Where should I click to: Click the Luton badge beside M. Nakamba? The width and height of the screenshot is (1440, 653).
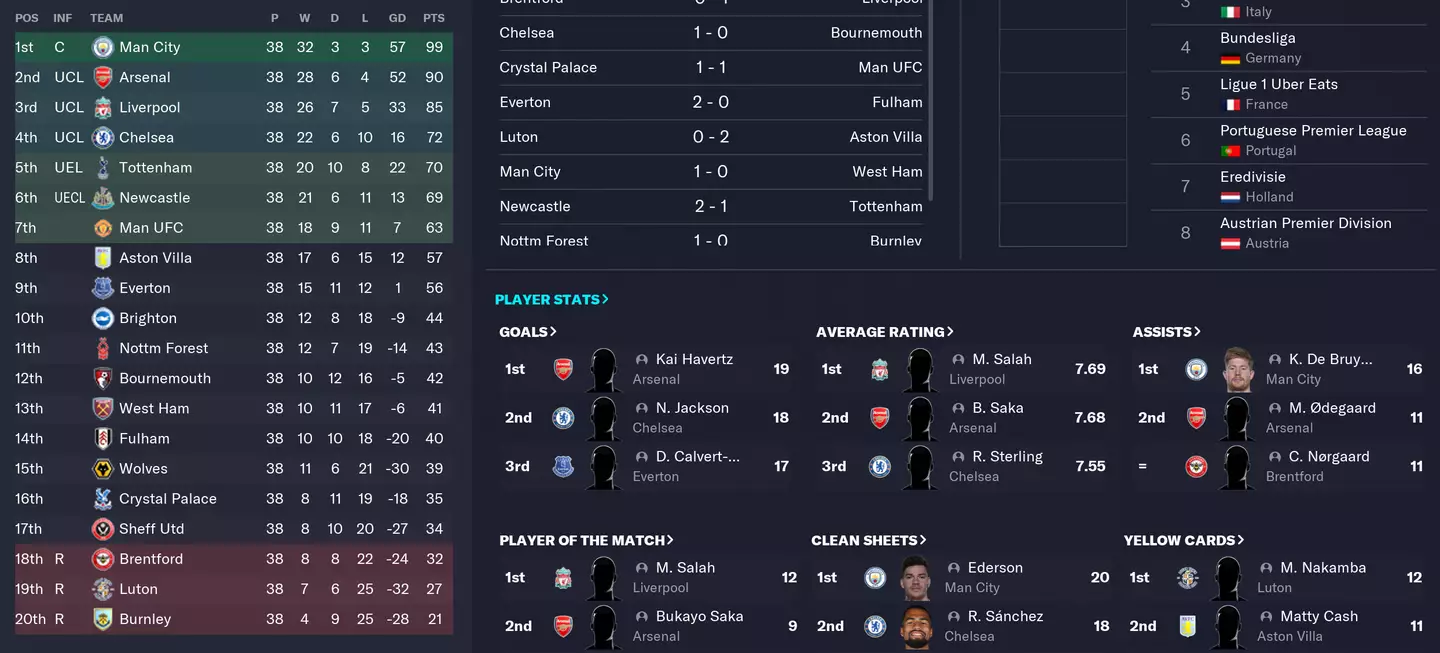[x=1188, y=578]
